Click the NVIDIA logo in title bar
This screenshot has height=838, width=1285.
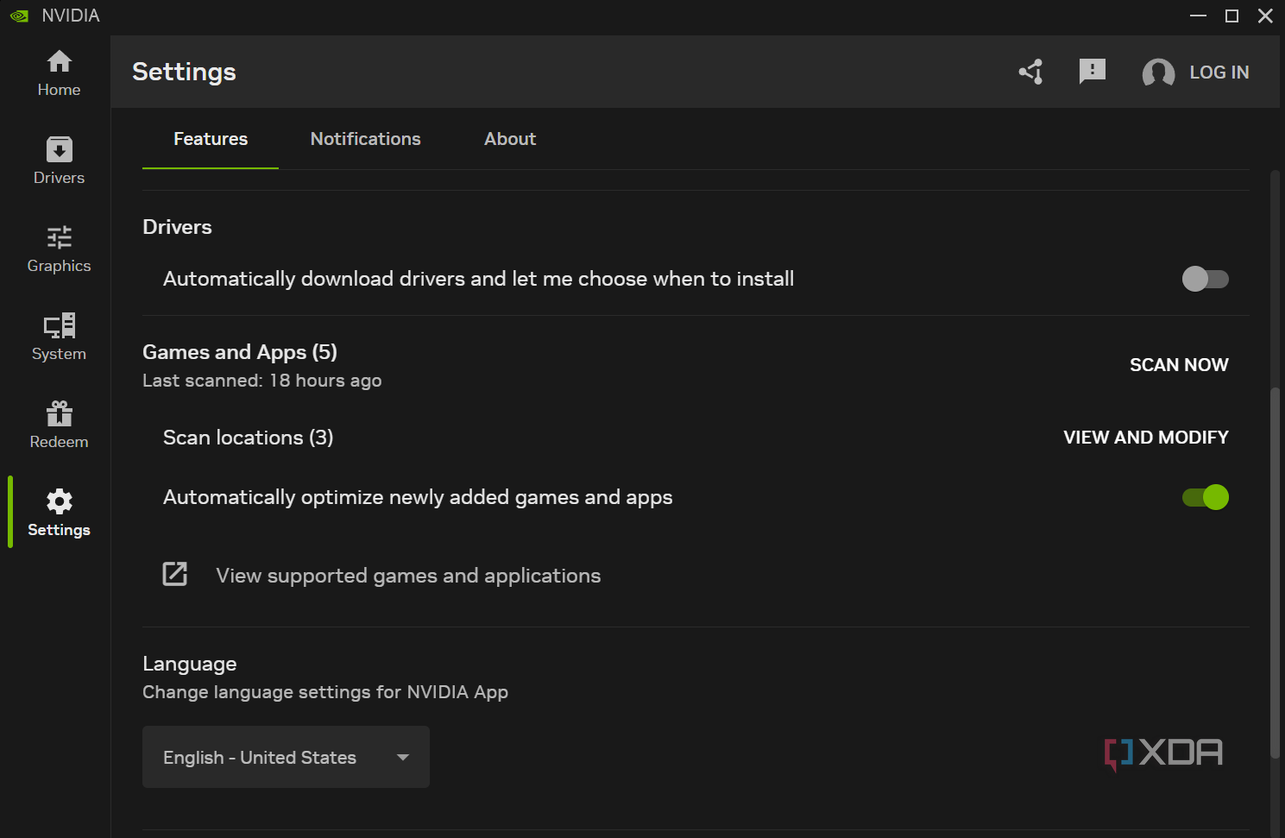click(19, 16)
